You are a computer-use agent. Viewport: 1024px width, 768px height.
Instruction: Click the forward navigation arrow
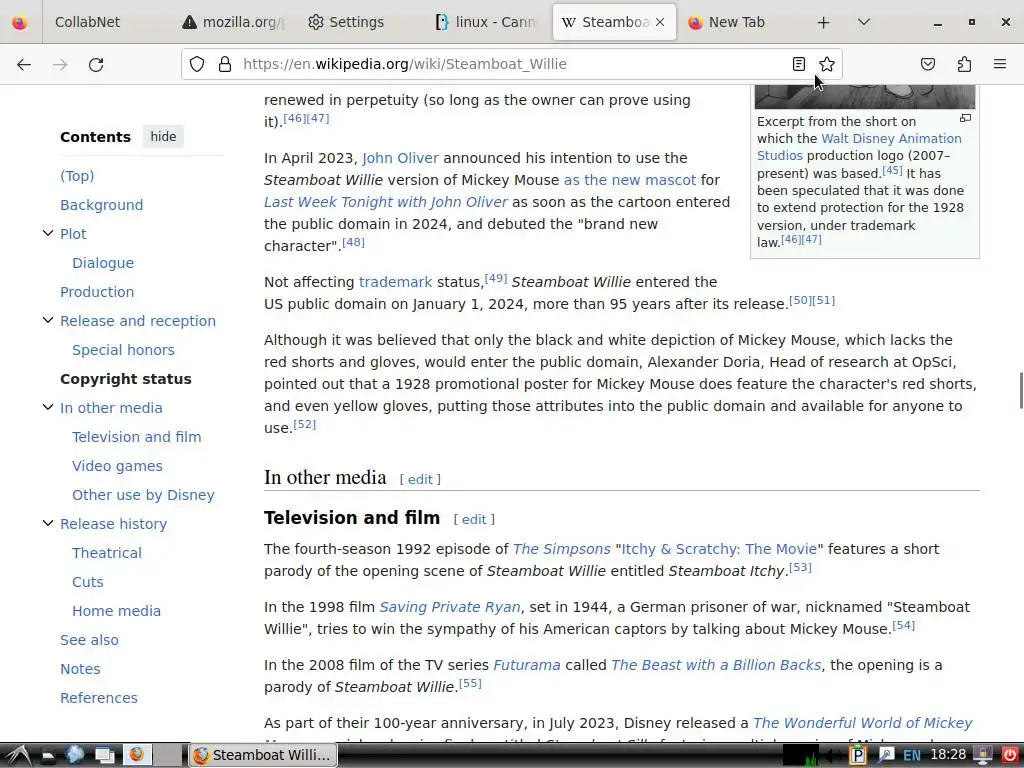pos(60,64)
